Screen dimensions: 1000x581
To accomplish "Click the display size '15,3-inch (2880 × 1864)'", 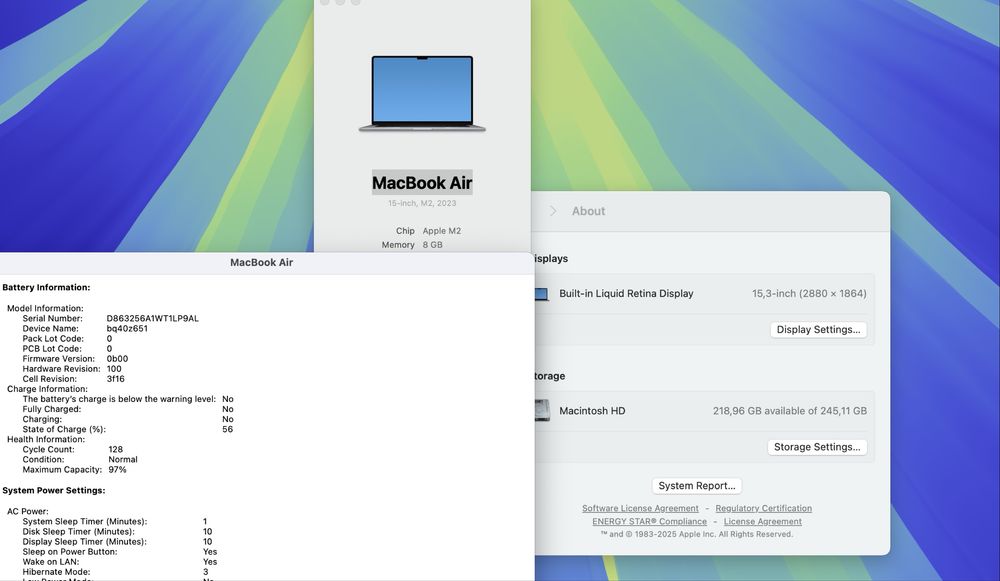I will pos(809,294).
